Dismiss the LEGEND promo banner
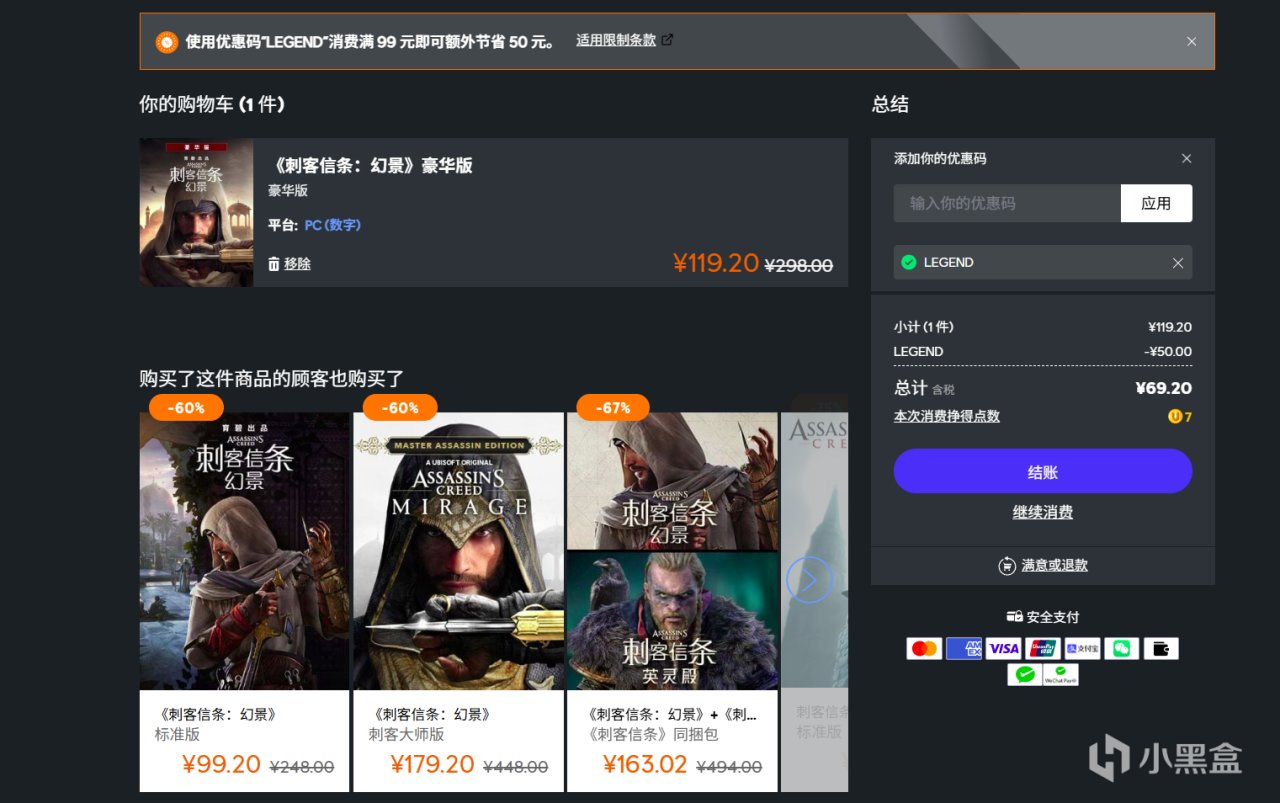This screenshot has height=803, width=1280. [x=1191, y=42]
